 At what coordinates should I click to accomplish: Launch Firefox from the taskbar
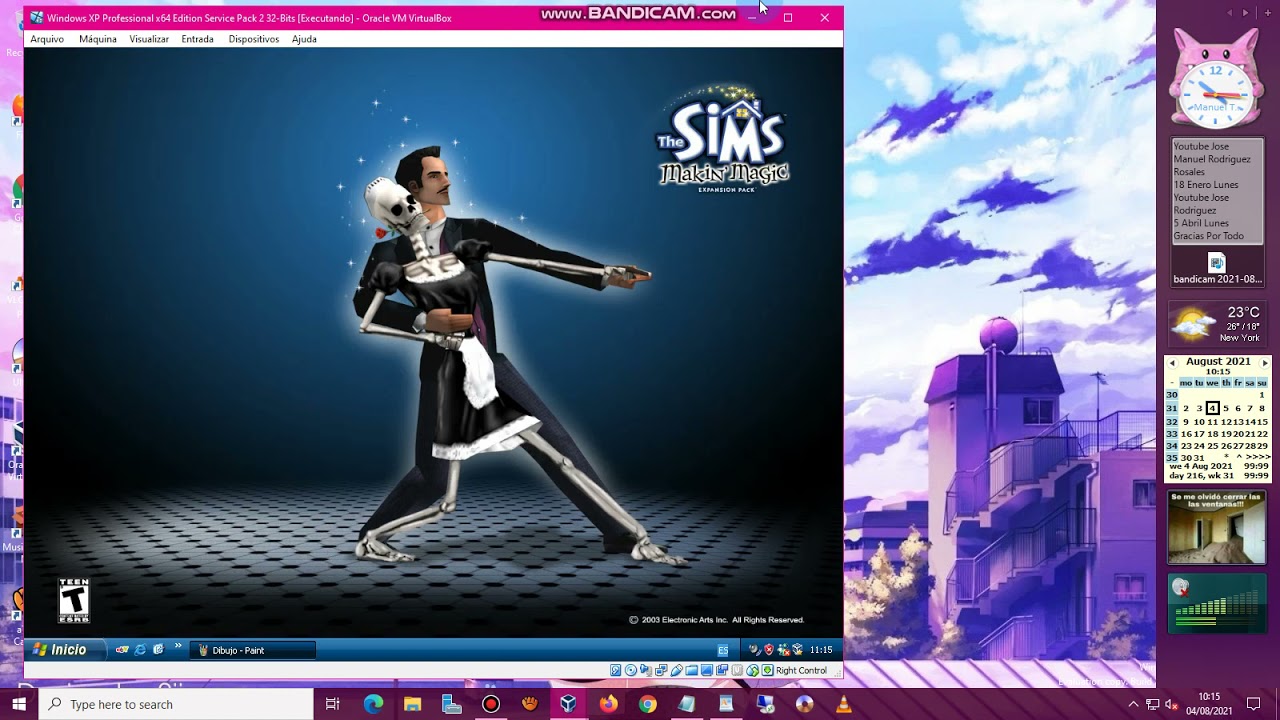click(608, 704)
